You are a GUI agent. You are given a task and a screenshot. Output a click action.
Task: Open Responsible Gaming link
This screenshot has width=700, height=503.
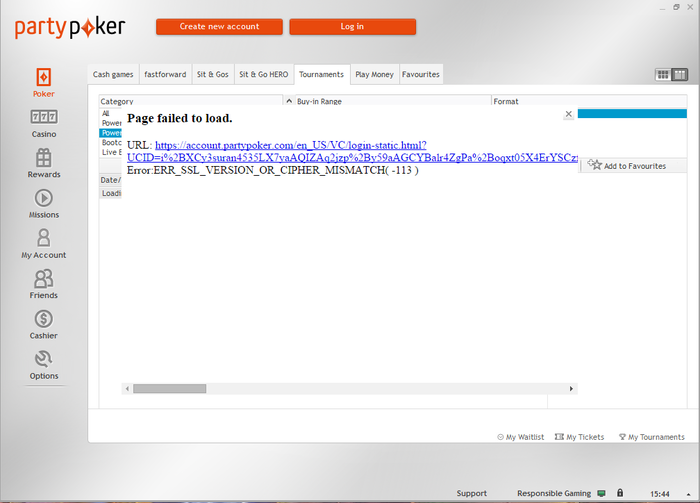click(x=554, y=493)
